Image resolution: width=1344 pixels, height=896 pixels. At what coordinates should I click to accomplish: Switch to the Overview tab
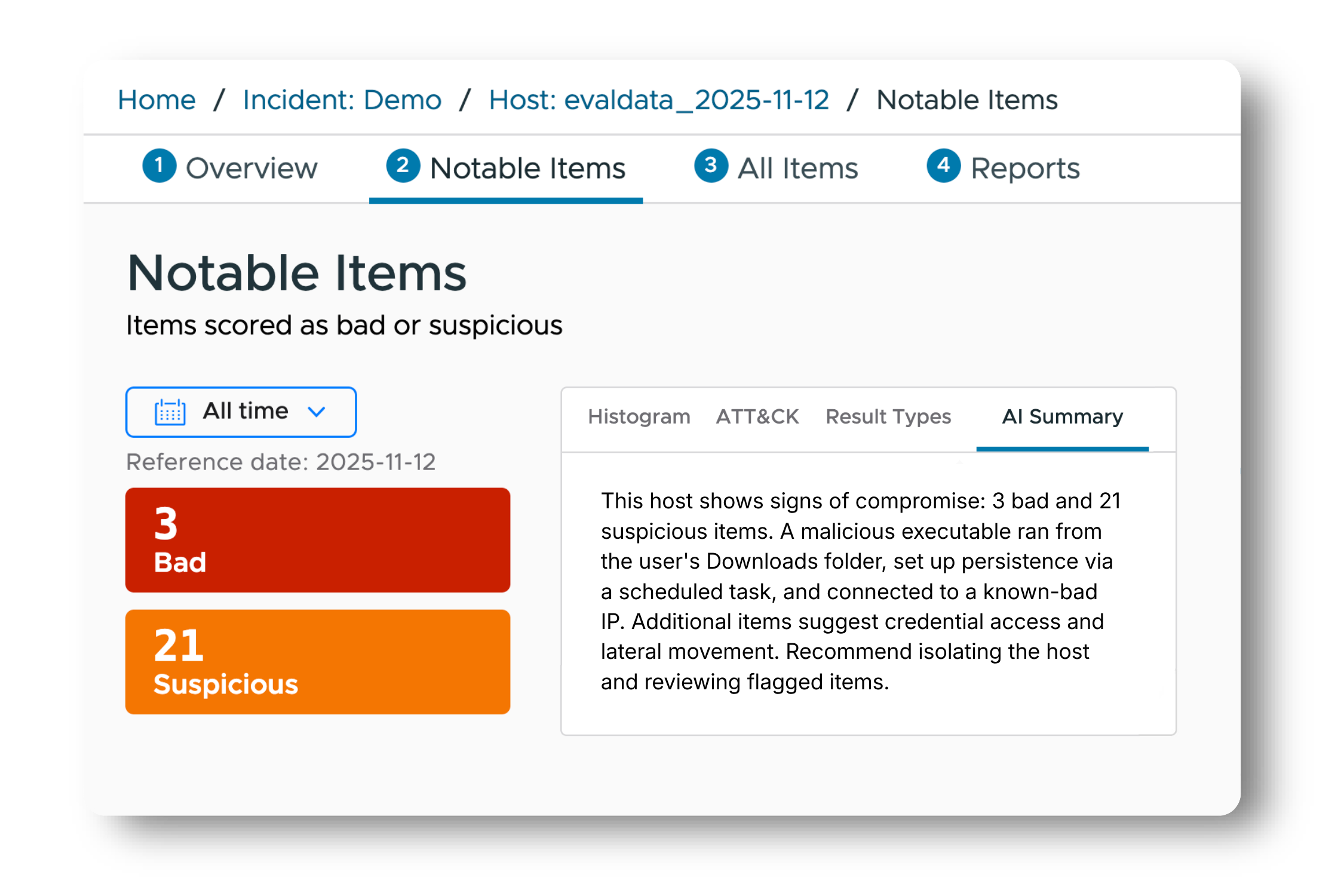pyautogui.click(x=231, y=168)
